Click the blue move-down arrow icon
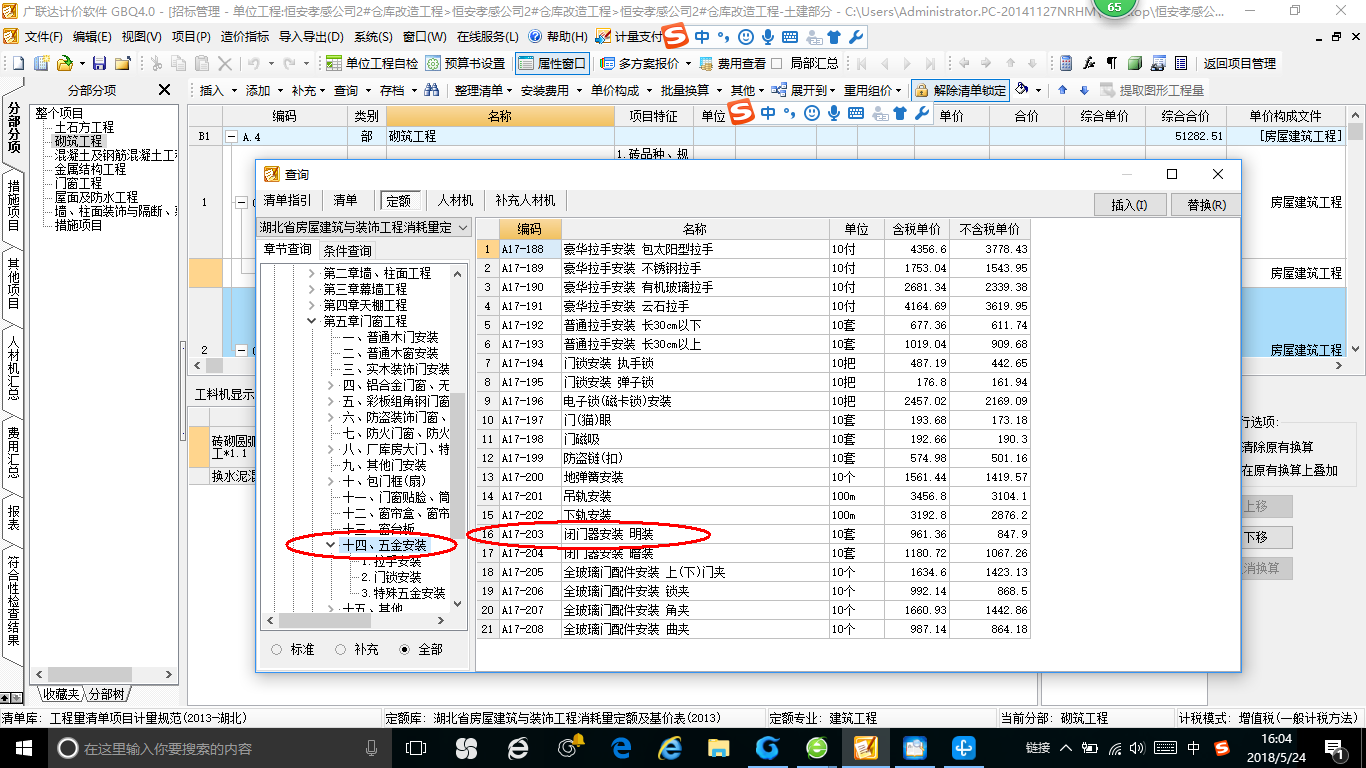Viewport: 1366px width, 768px height. click(x=1083, y=90)
